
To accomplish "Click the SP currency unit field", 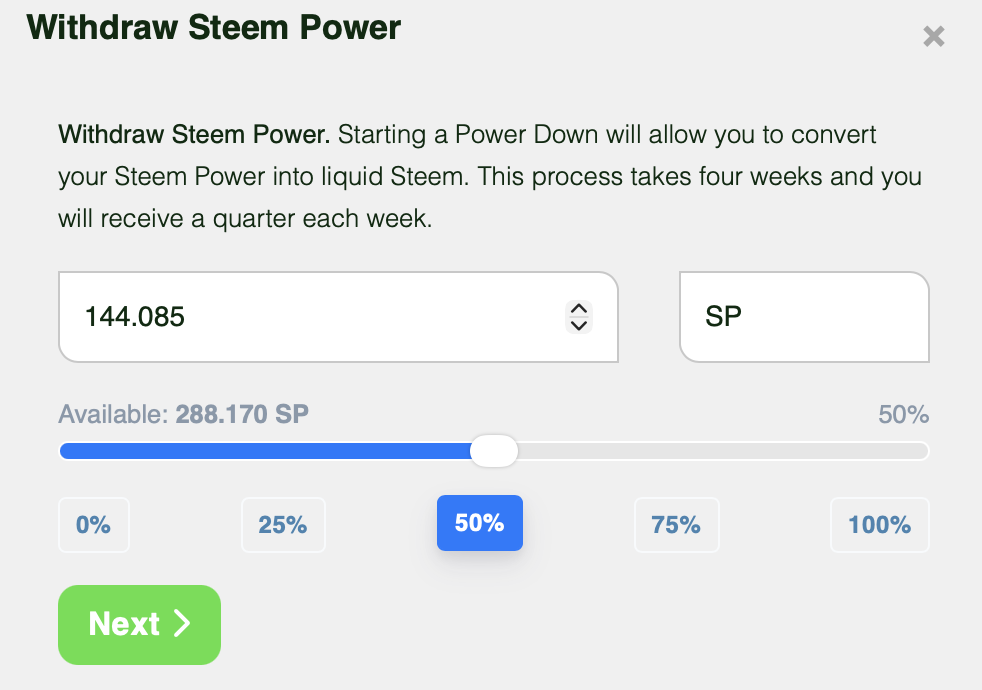I will click(x=803, y=317).
